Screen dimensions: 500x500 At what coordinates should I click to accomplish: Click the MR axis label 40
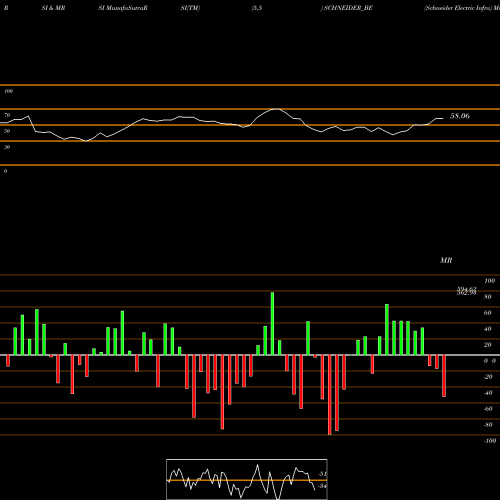click(x=488, y=329)
